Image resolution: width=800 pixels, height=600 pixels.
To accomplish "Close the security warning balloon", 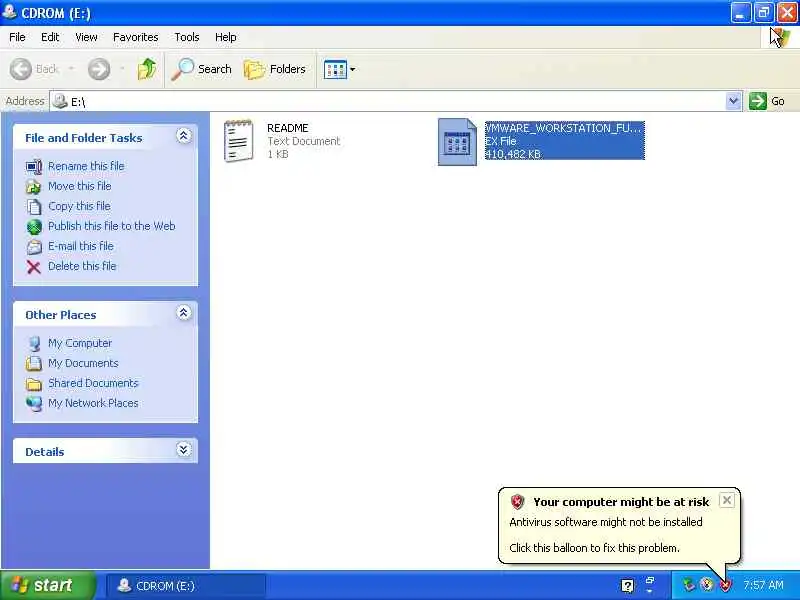I will tap(727, 501).
